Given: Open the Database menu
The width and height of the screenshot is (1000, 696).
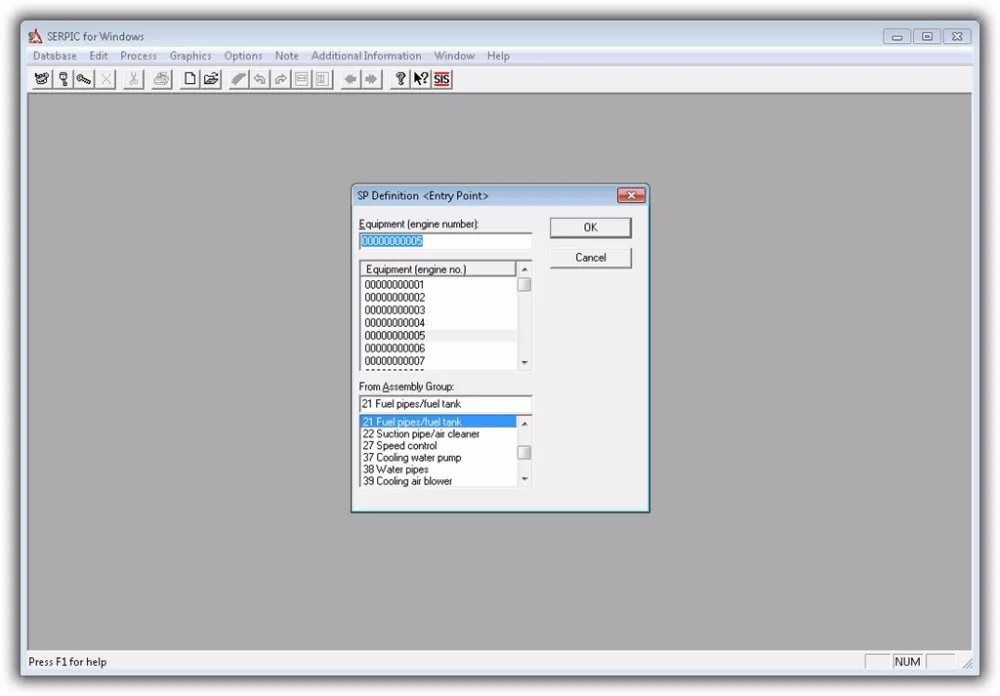Looking at the screenshot, I should (x=55, y=56).
